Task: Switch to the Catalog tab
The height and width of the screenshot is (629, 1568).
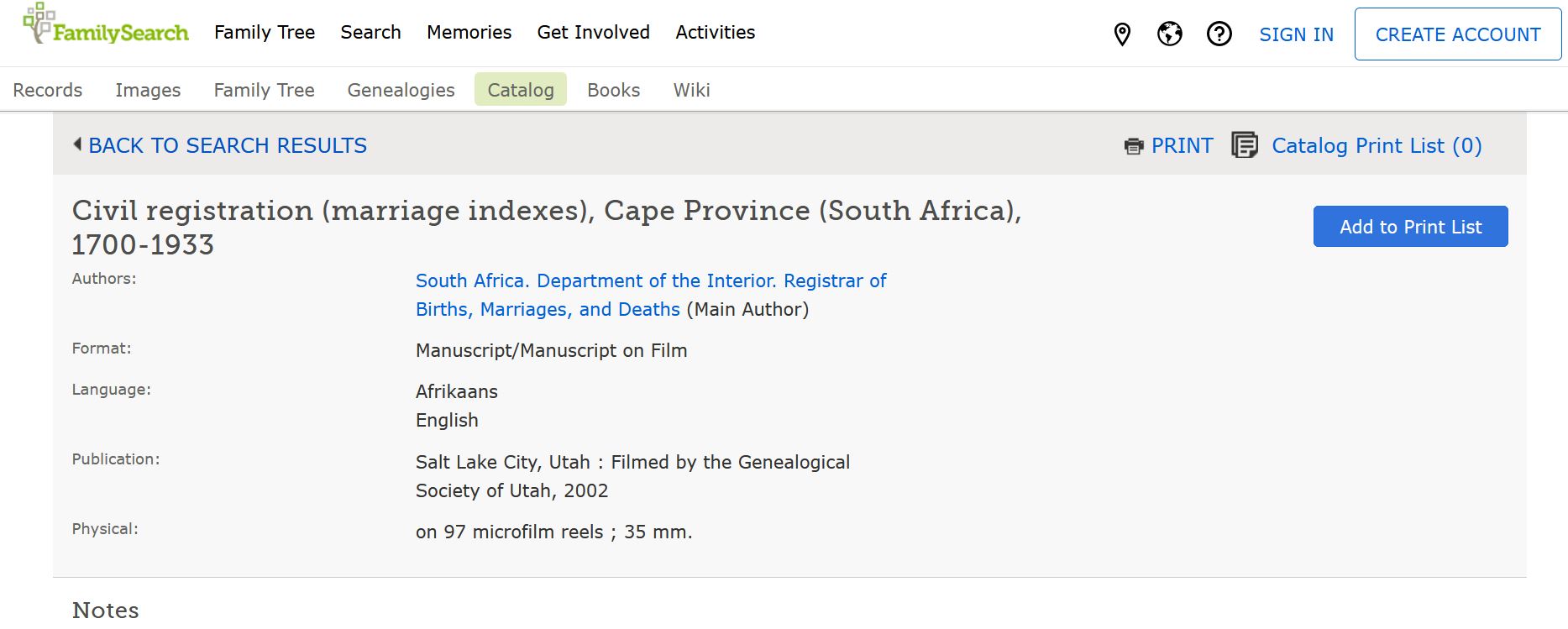Action: [x=520, y=89]
